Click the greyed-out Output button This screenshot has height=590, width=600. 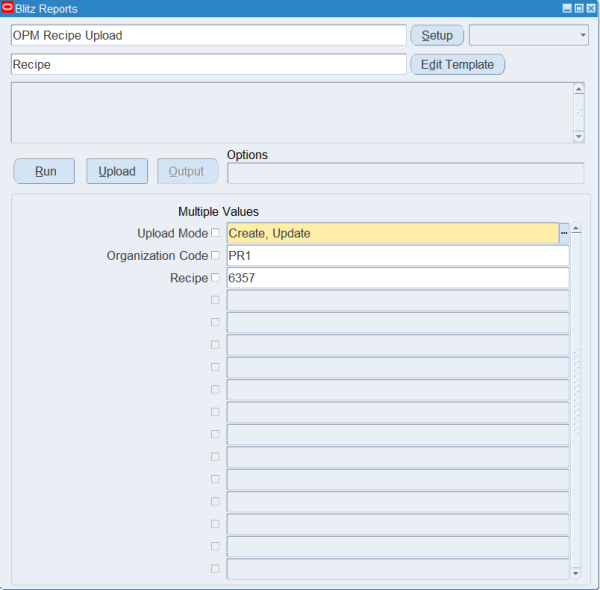tap(188, 171)
